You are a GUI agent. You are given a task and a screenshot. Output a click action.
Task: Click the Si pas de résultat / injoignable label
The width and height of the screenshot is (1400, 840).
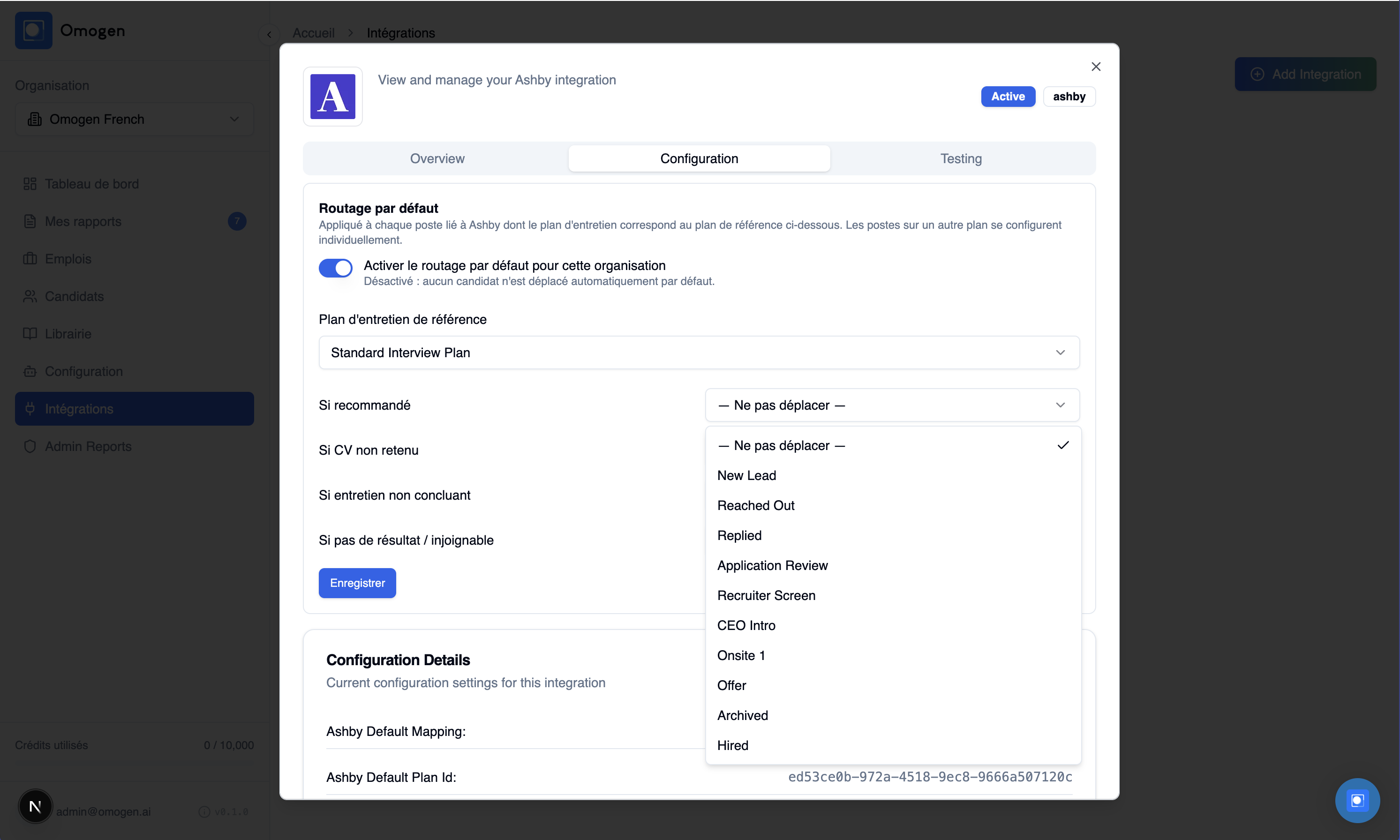[406, 540]
